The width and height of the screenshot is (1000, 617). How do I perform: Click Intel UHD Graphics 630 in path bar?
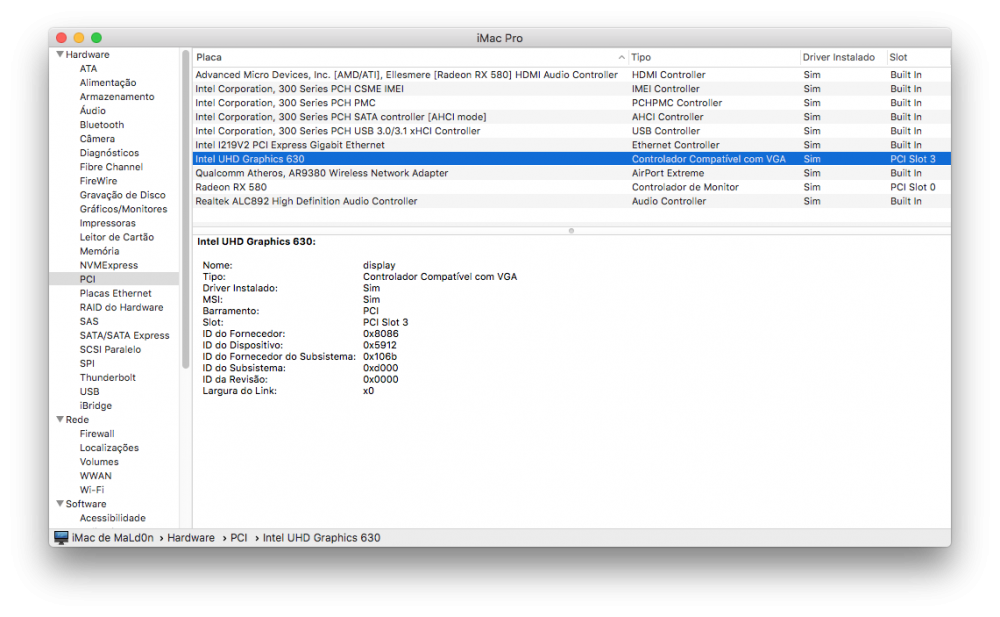click(x=321, y=538)
